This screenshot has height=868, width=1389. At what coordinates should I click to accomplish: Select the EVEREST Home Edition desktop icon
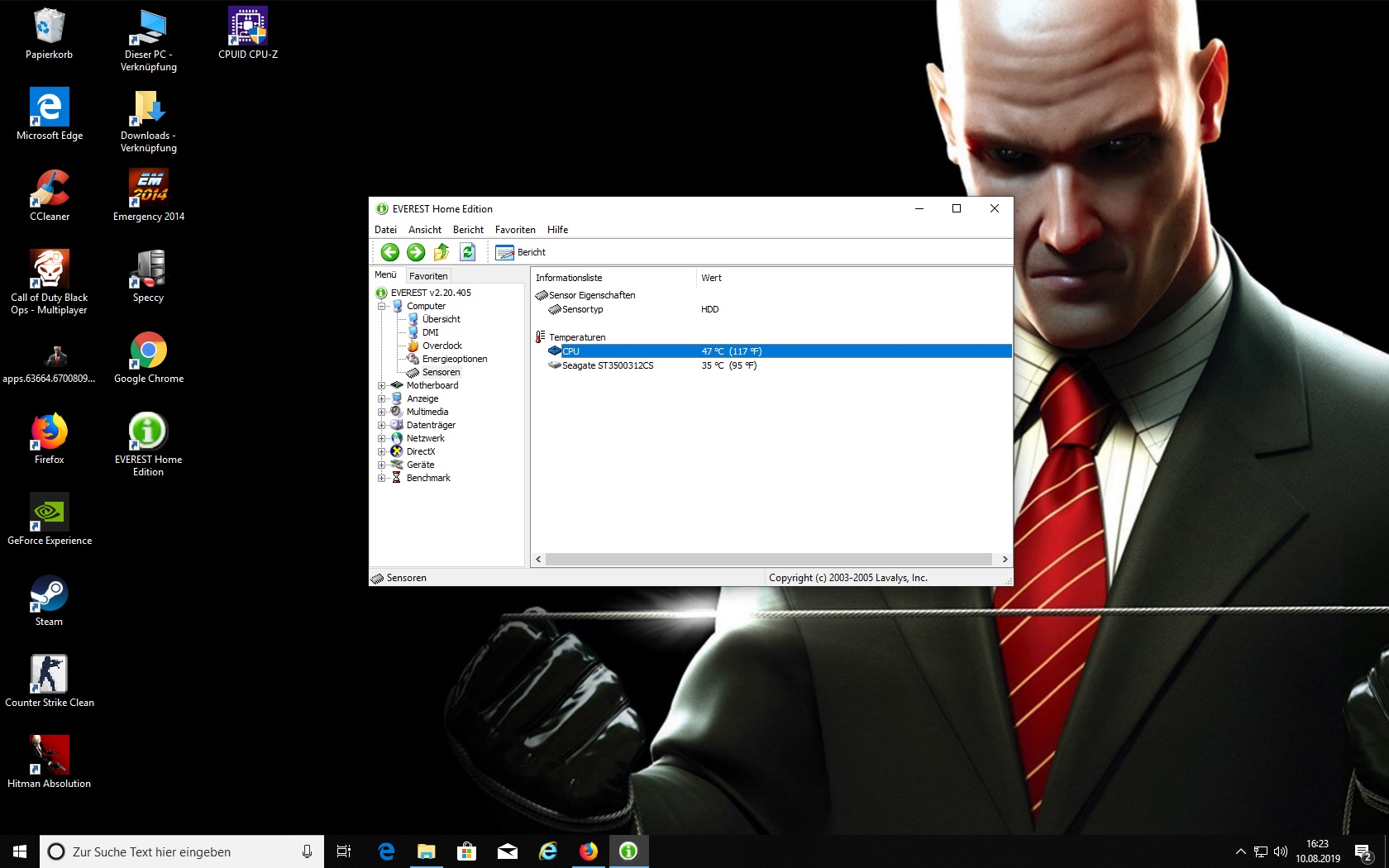pyautogui.click(x=149, y=445)
